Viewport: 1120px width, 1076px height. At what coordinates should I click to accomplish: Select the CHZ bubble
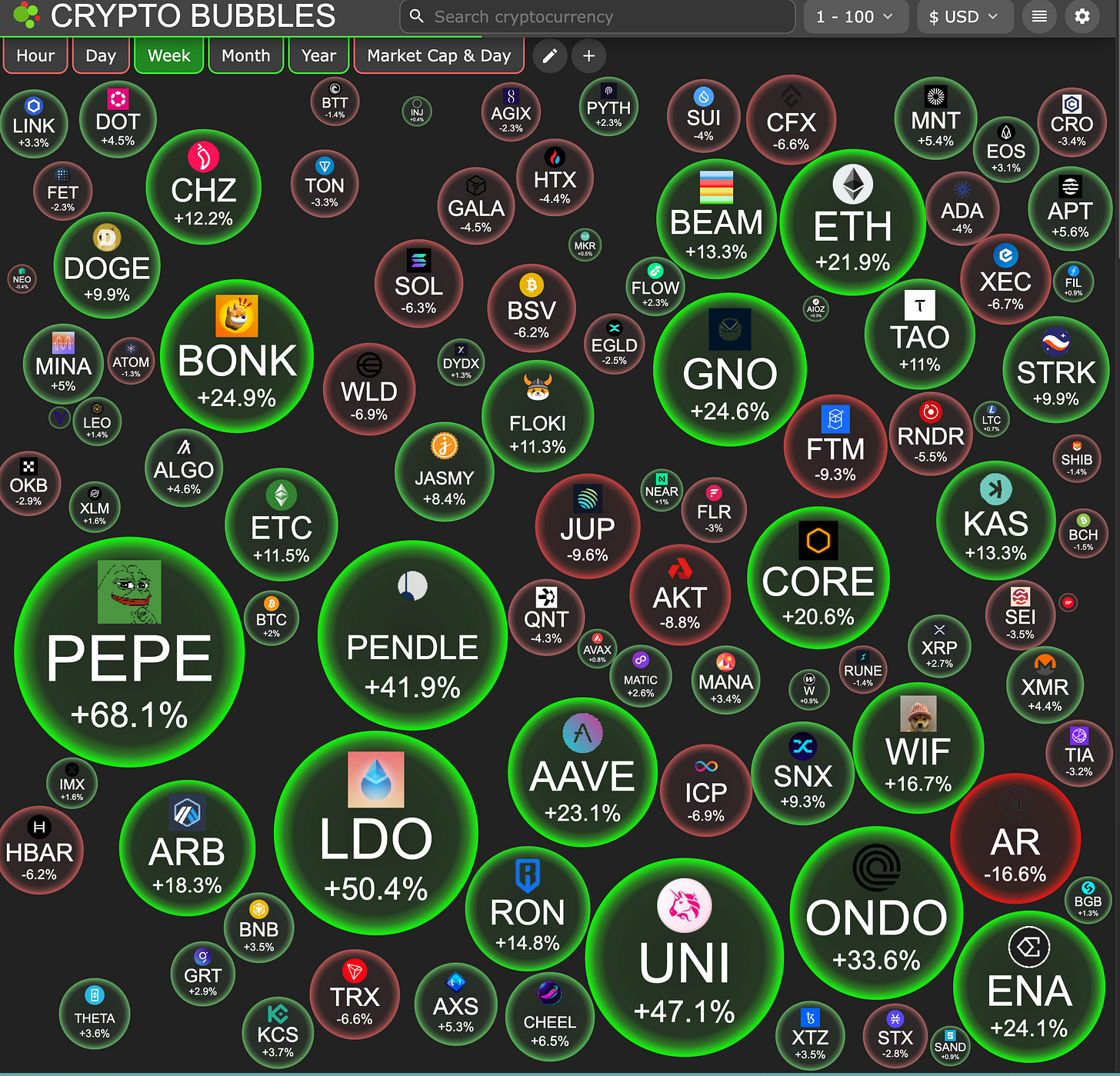pyautogui.click(x=204, y=187)
